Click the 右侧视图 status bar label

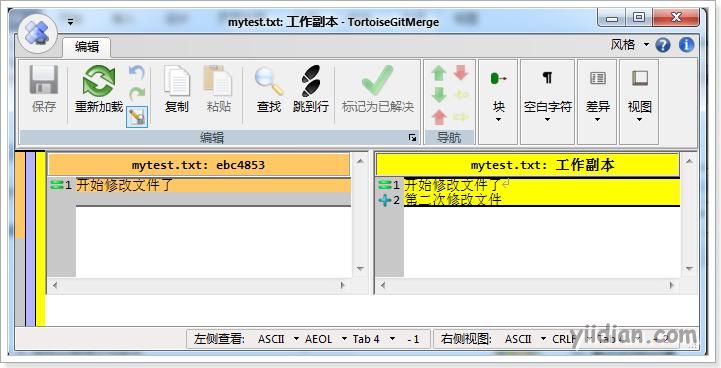[466, 339]
